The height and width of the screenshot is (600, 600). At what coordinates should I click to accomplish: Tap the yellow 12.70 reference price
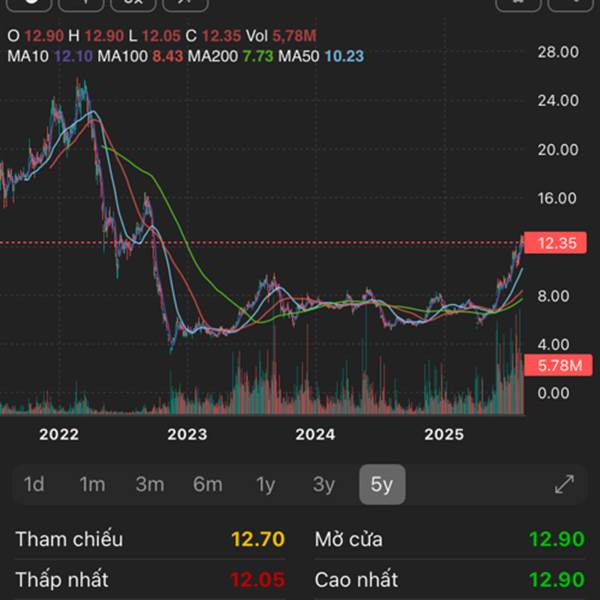[x=258, y=539]
